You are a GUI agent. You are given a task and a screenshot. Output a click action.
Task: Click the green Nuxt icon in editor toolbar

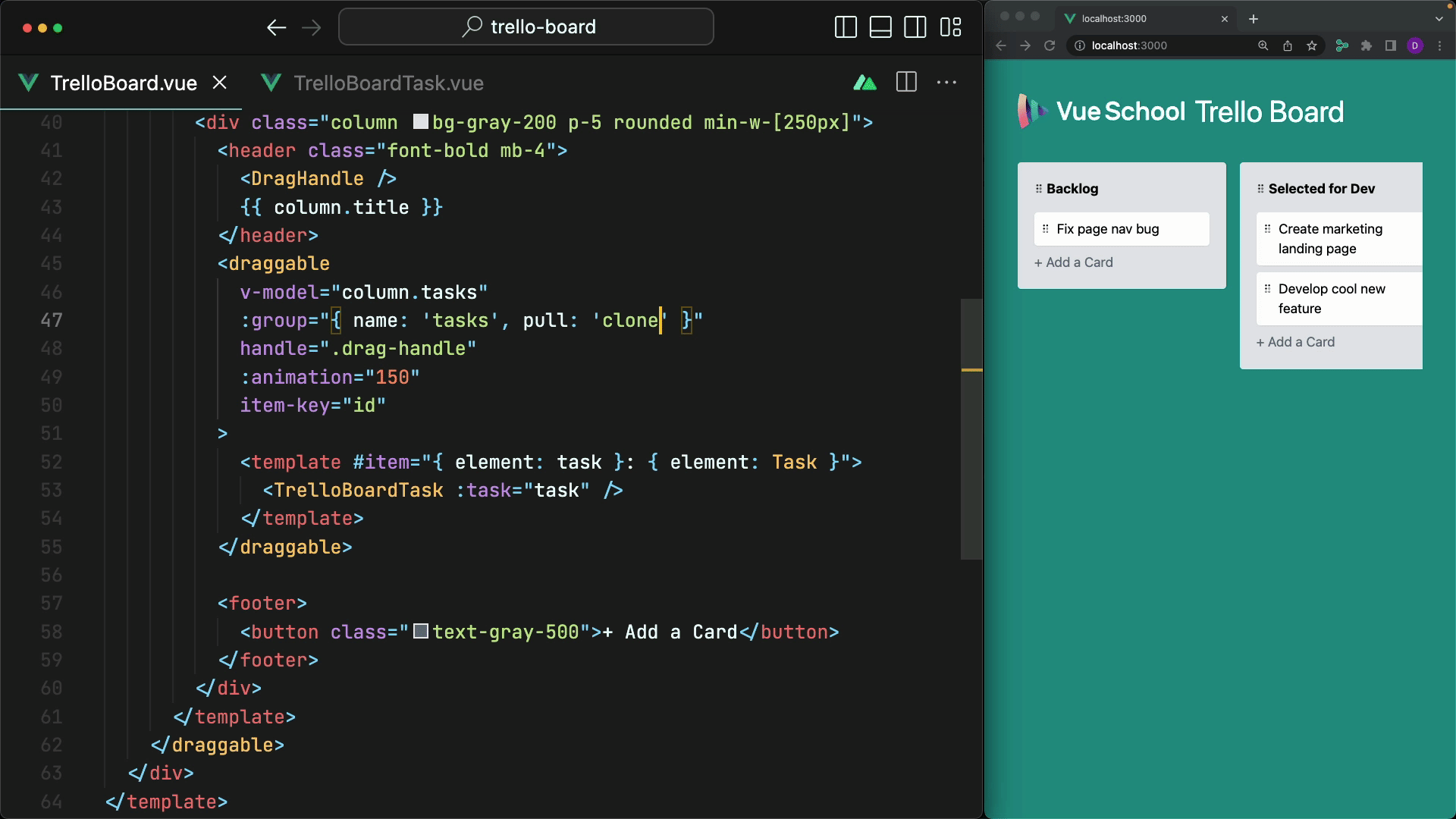click(864, 82)
